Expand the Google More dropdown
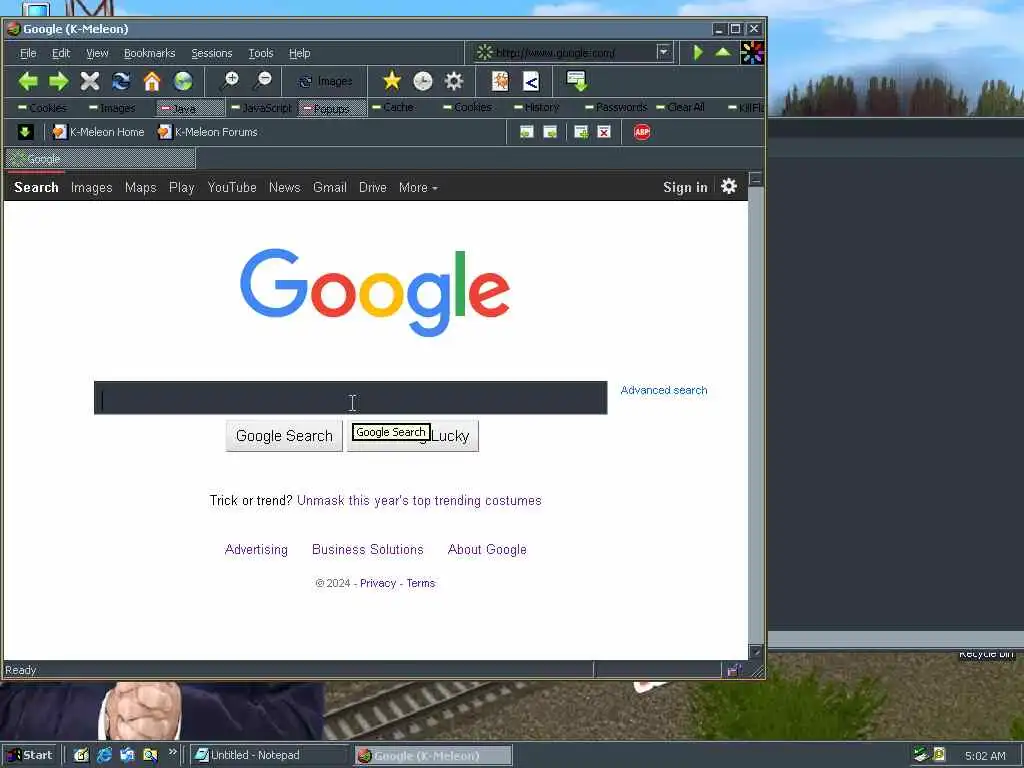1024x768 pixels. tap(418, 187)
